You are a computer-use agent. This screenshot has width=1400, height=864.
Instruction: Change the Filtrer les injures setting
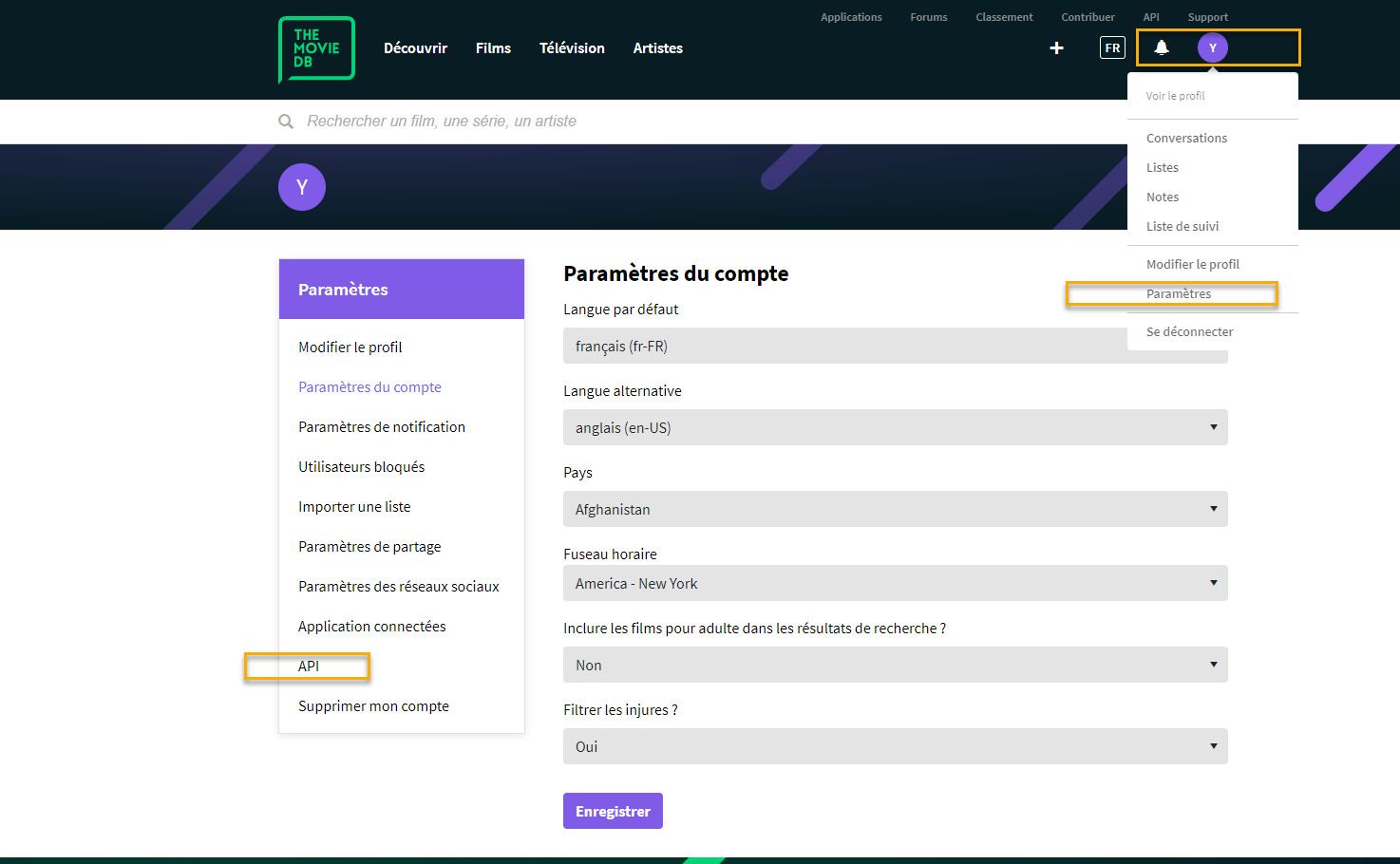click(894, 746)
